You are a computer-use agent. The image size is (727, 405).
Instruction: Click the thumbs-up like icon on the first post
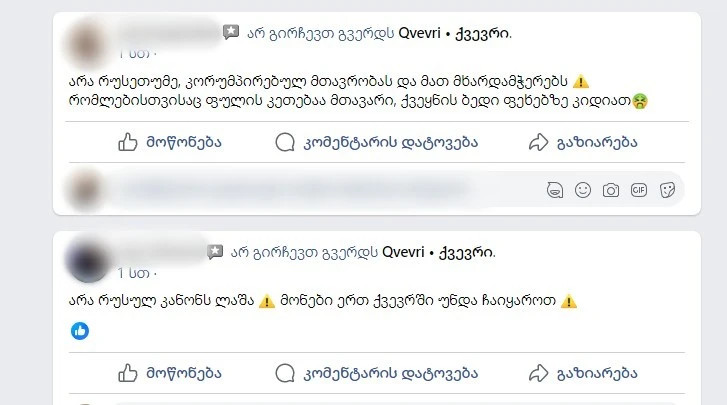tap(128, 142)
